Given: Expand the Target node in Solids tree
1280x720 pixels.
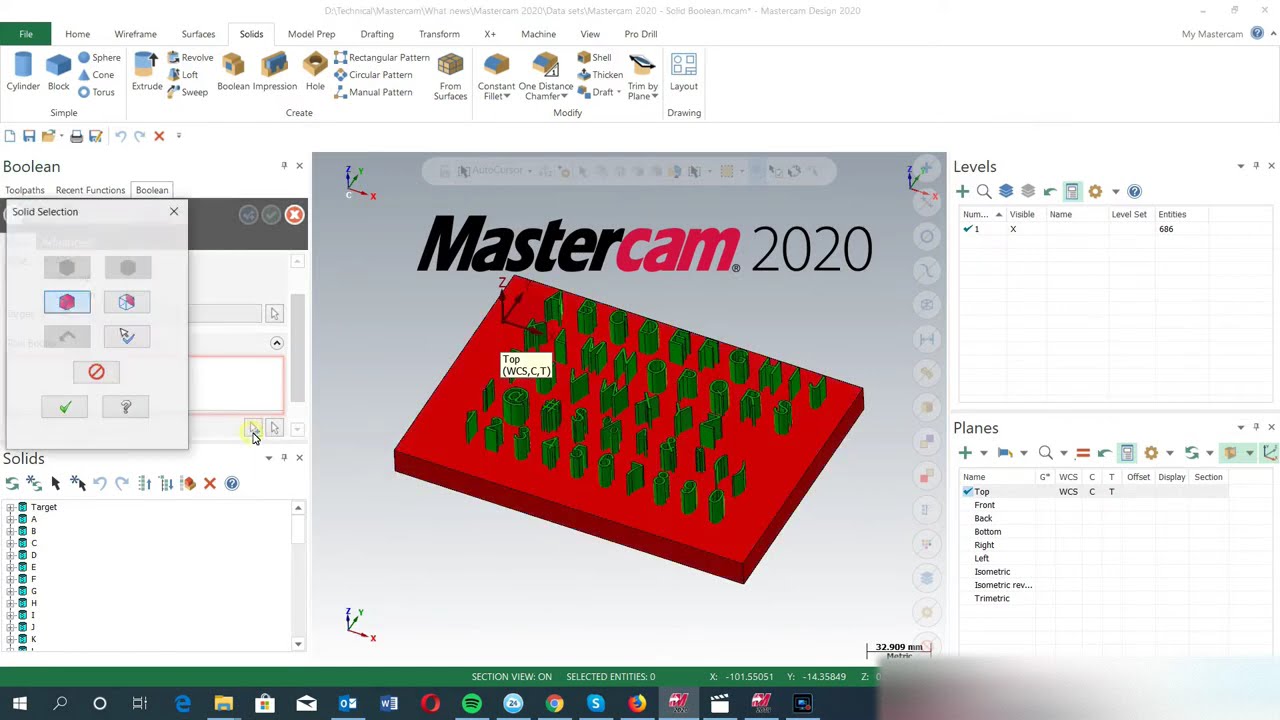Looking at the screenshot, I should point(10,508).
